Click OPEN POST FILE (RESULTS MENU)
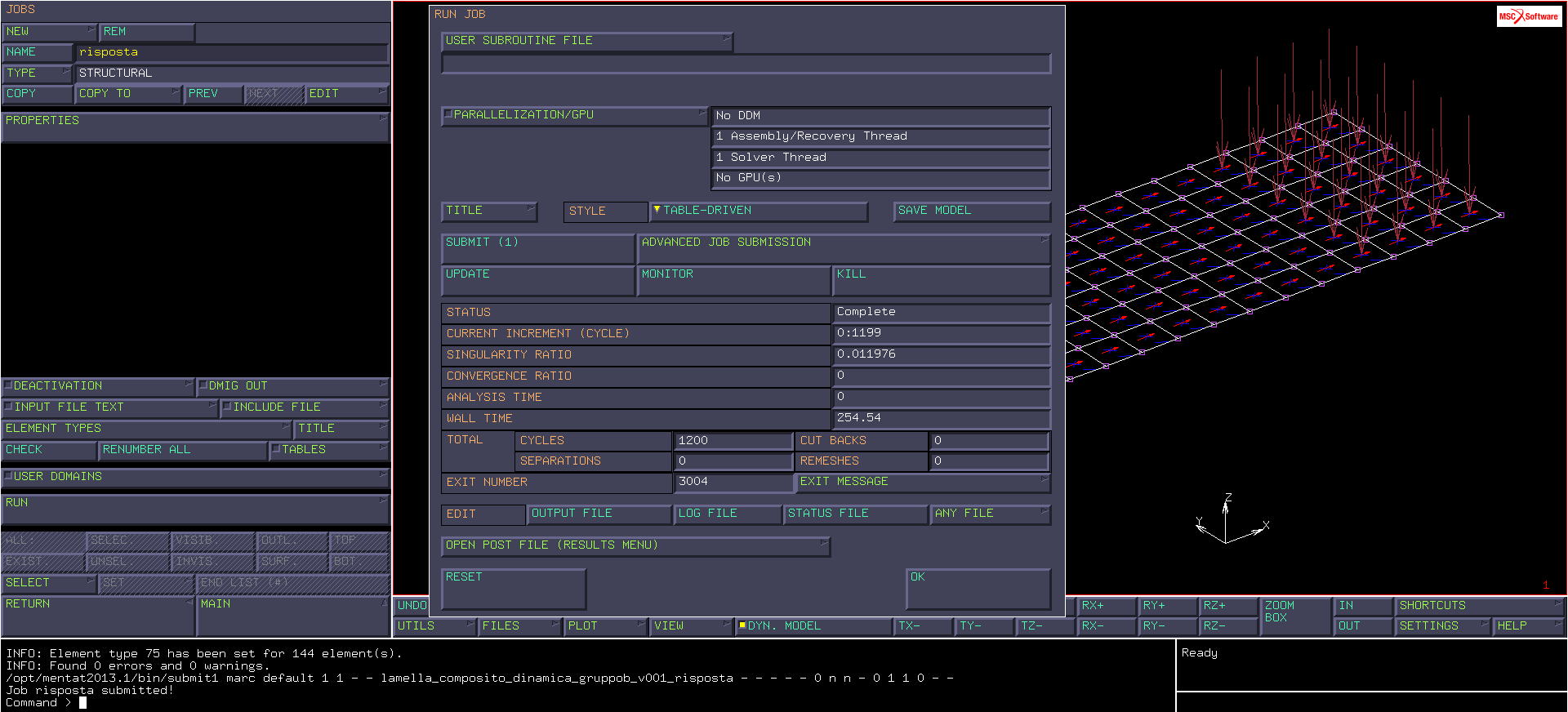1568x712 pixels. pyautogui.click(x=635, y=545)
